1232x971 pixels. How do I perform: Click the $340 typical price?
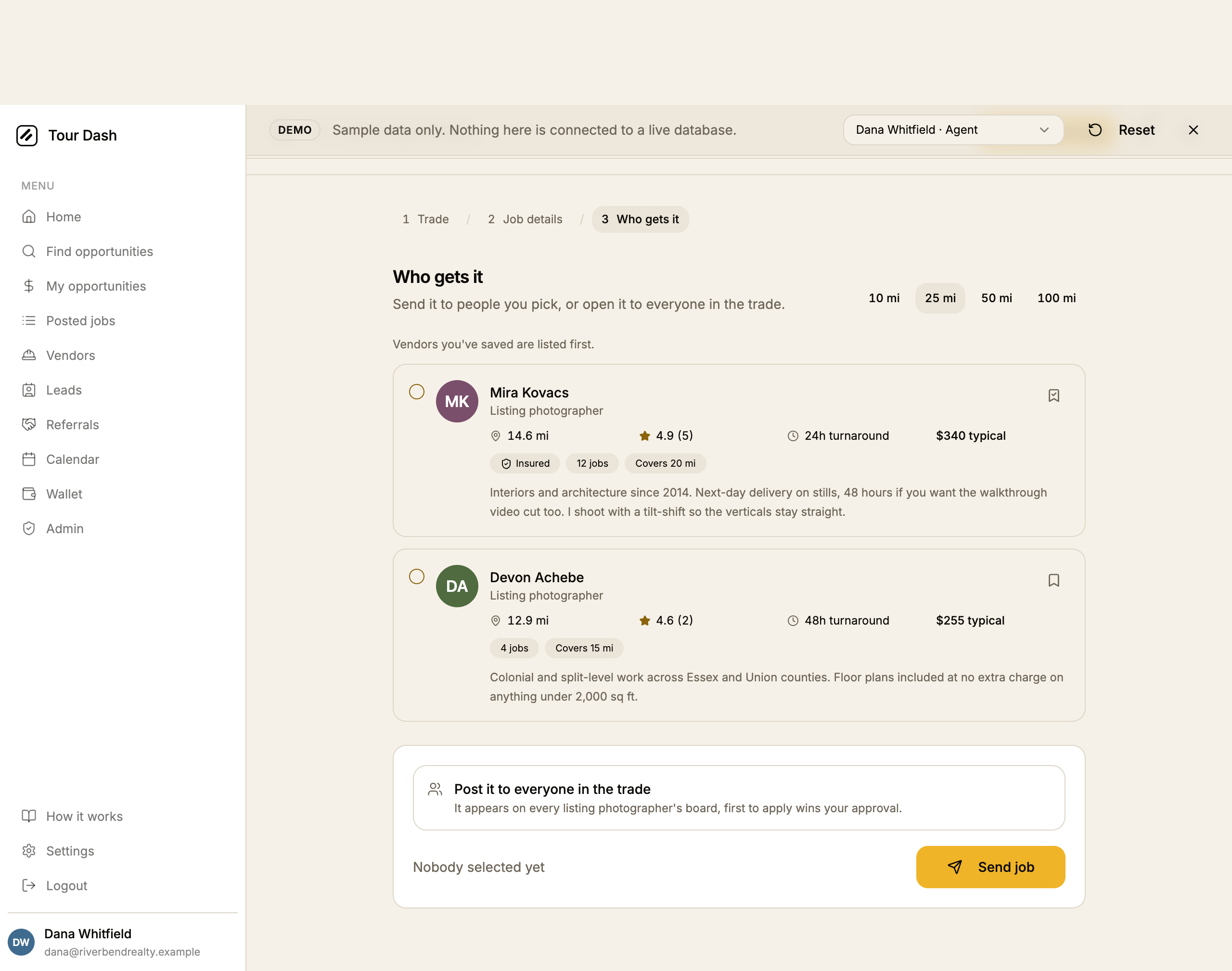click(x=971, y=435)
